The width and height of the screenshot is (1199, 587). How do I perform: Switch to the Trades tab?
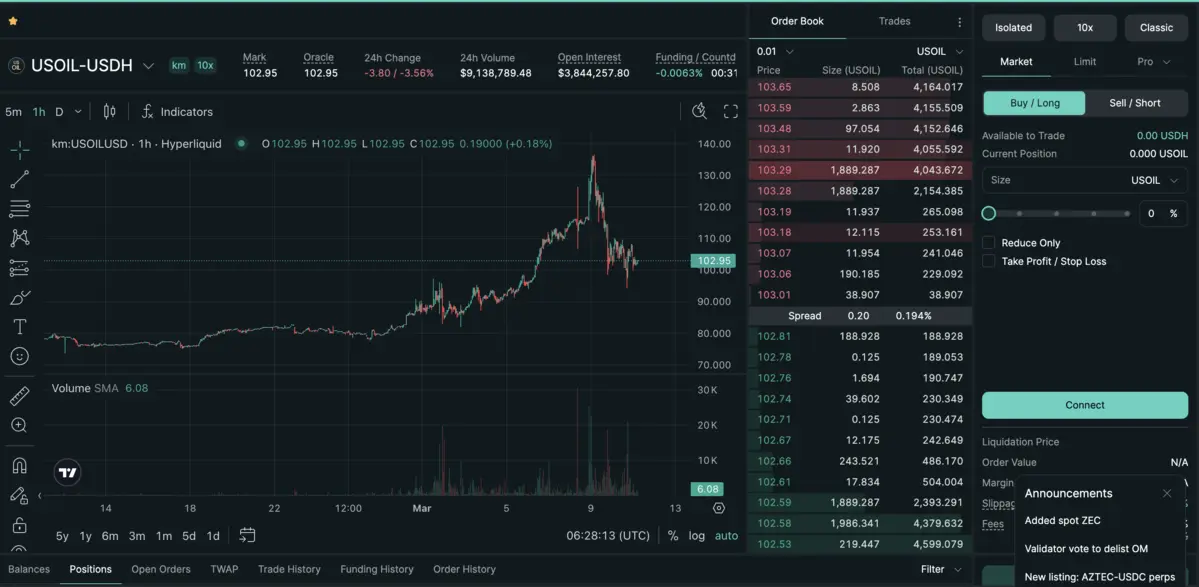(x=894, y=21)
